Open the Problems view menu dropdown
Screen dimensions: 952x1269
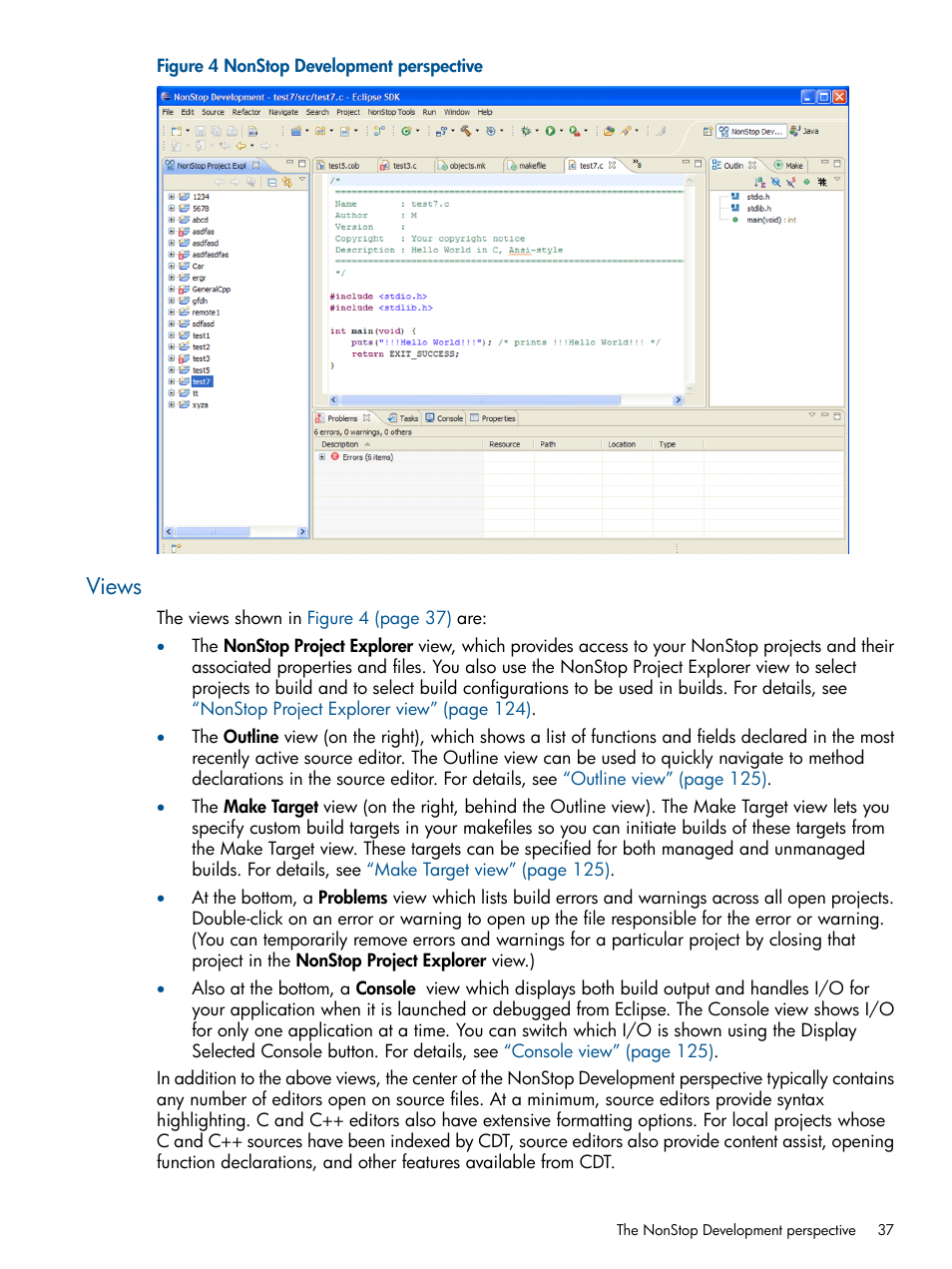(x=812, y=415)
